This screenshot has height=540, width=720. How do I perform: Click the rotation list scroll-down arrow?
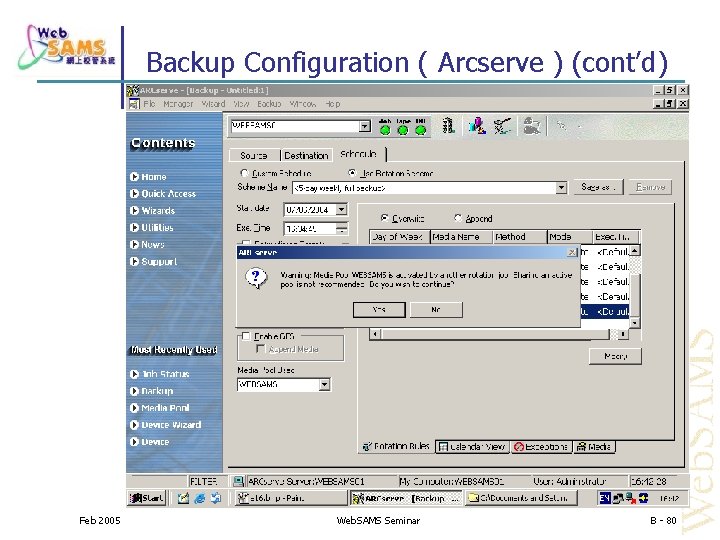pyautogui.click(x=635, y=323)
